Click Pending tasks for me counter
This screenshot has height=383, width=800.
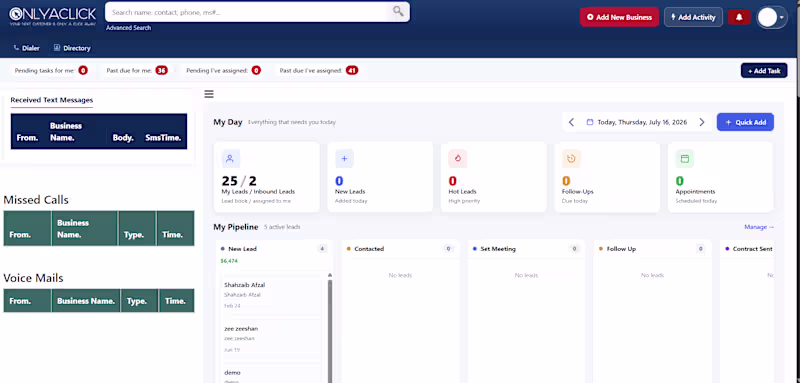(51, 70)
